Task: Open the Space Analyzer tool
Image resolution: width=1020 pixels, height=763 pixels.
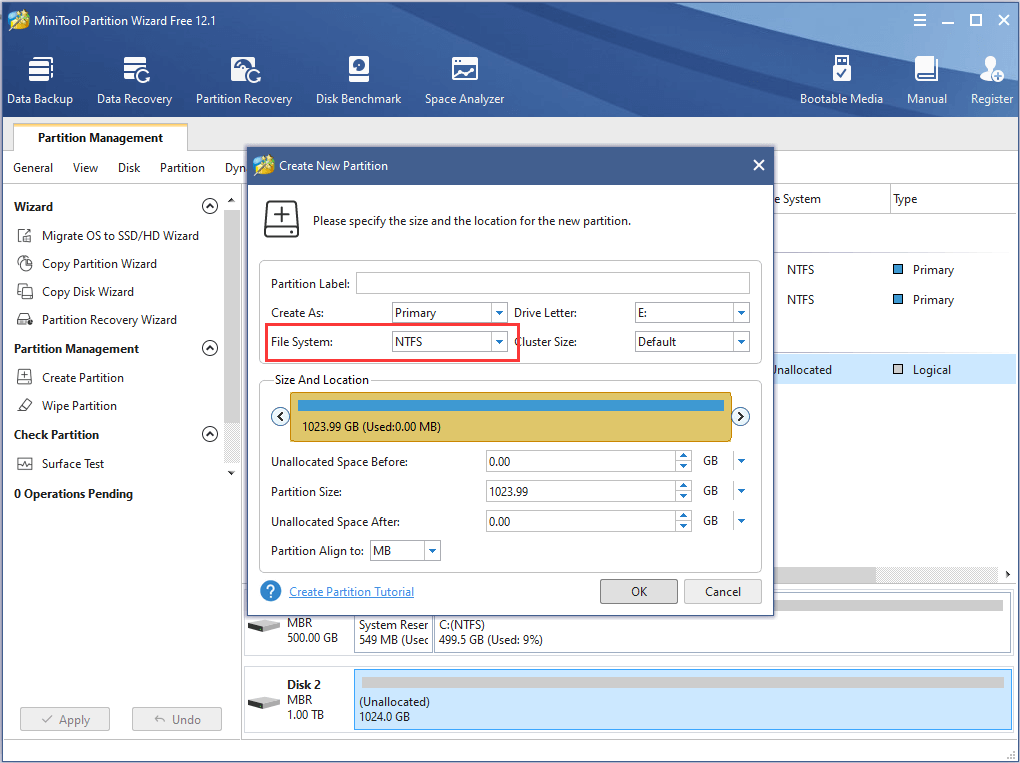Action: (x=464, y=81)
